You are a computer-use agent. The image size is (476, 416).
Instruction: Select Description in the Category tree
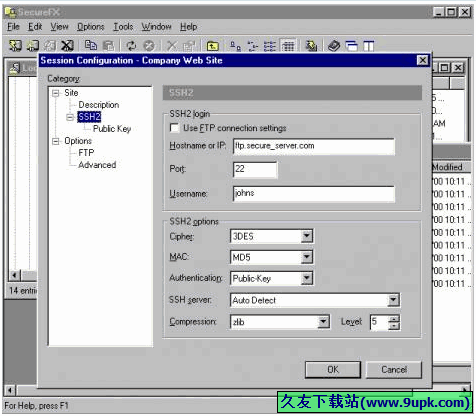tap(99, 105)
